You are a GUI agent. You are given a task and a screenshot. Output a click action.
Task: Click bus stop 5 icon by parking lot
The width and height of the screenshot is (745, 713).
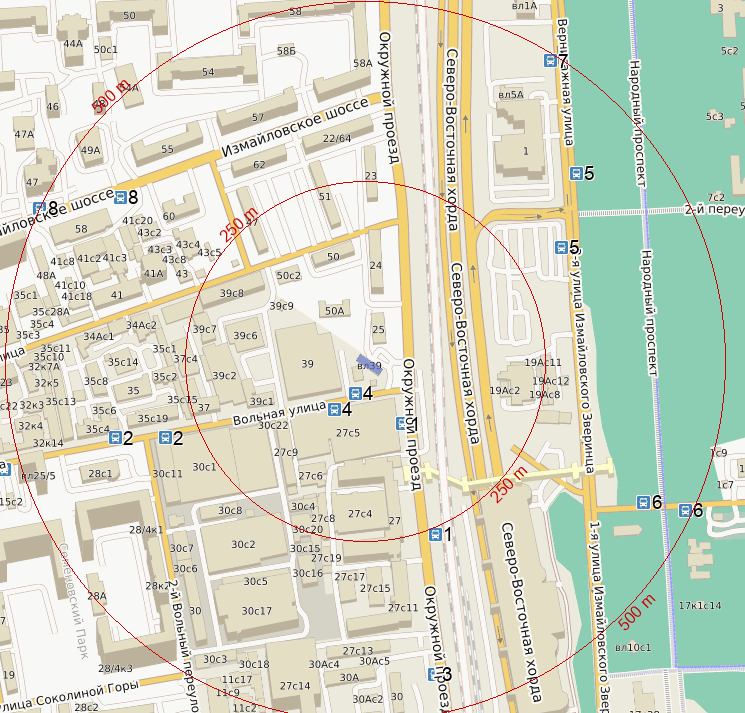[561, 247]
